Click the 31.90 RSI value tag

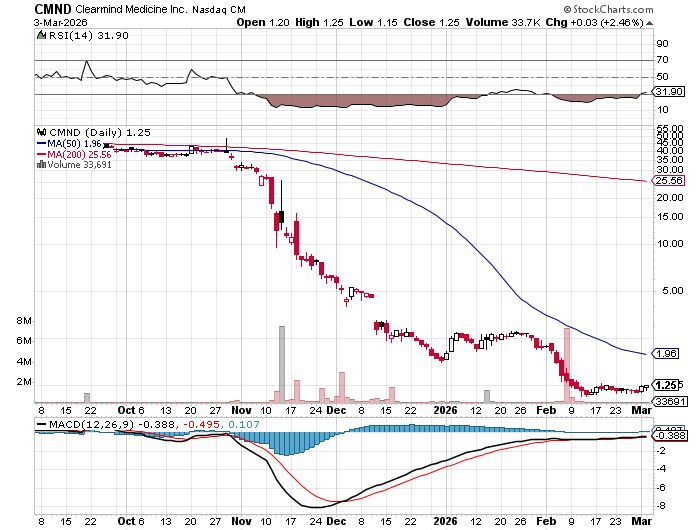tap(670, 92)
